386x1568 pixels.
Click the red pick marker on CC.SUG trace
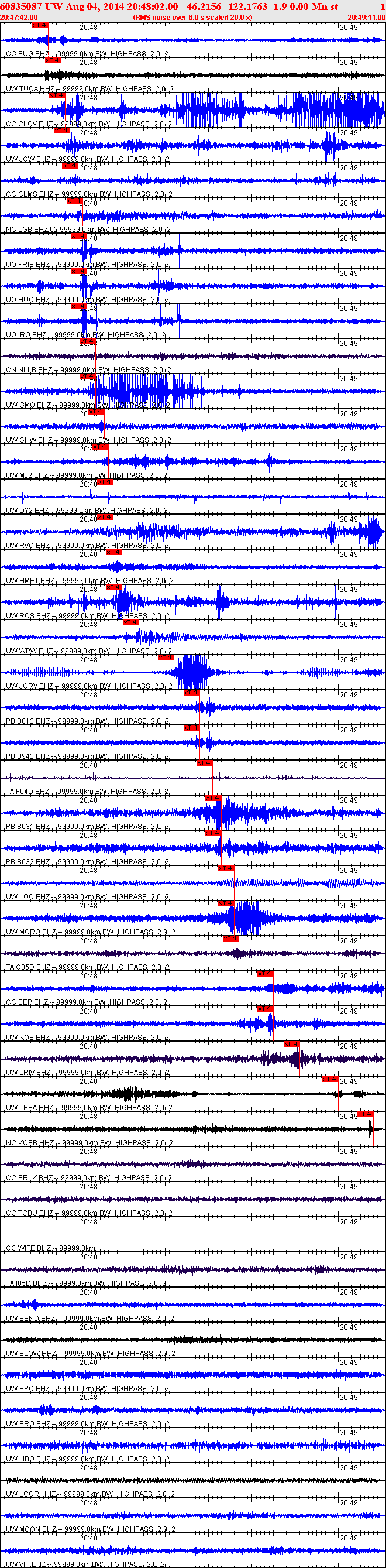pyautogui.click(x=40, y=26)
